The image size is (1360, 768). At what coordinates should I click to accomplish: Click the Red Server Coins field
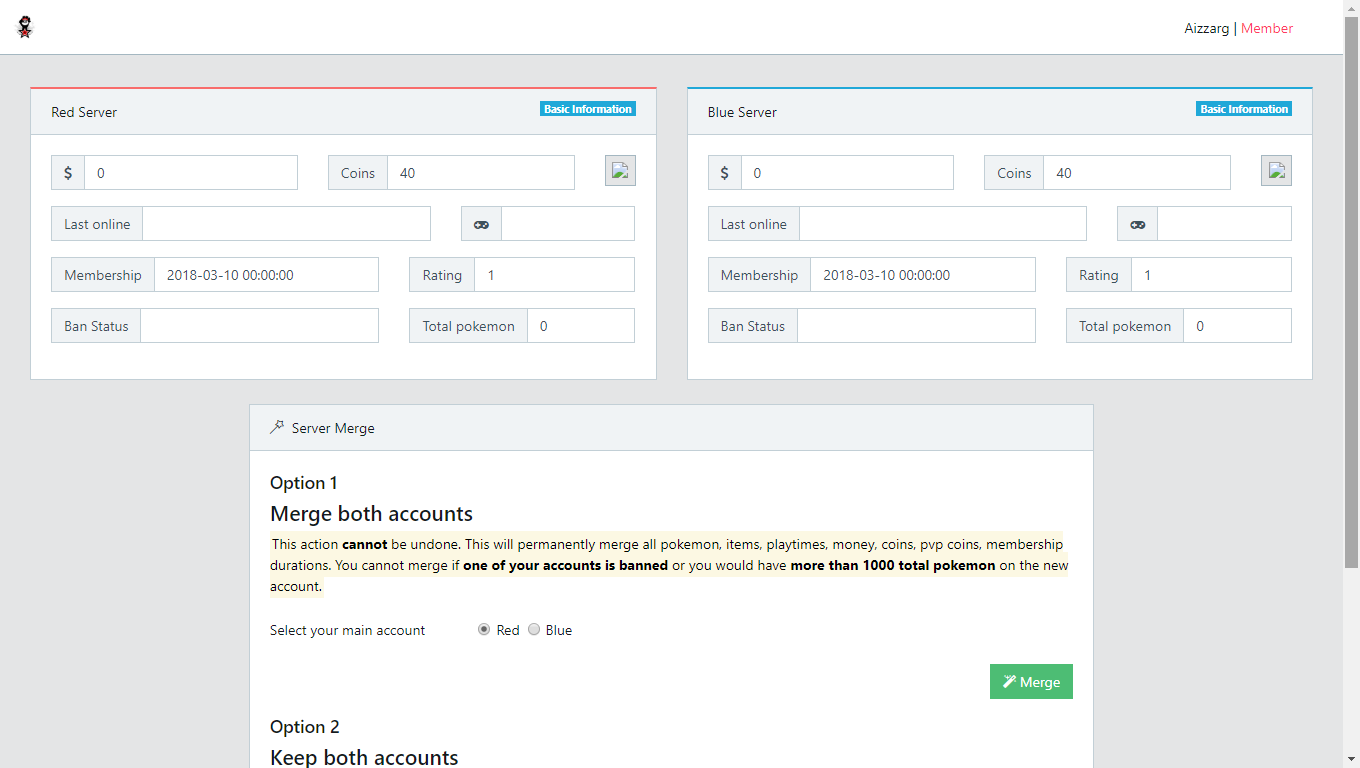[x=481, y=173]
